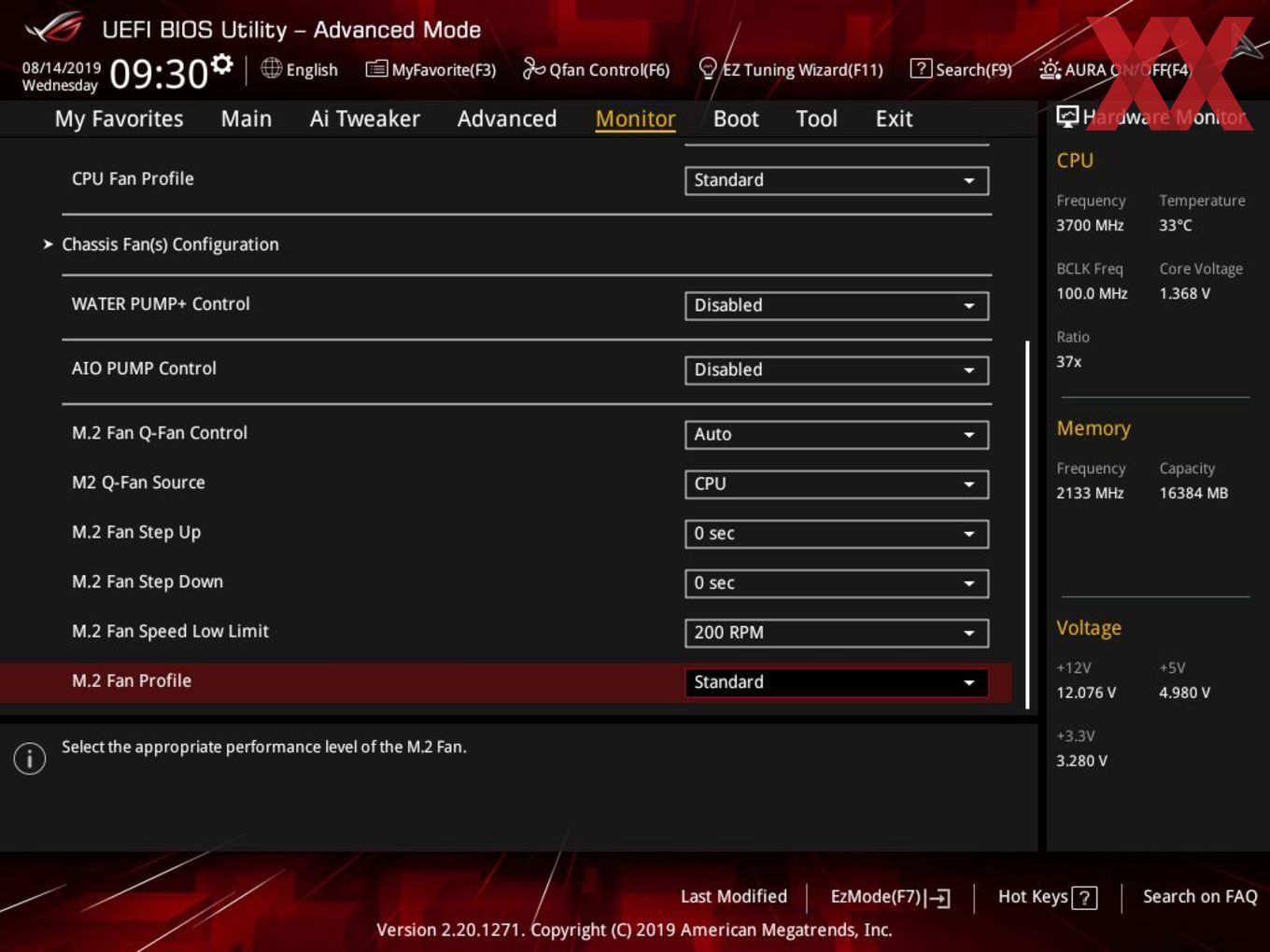Click the Hardware Monitor screen icon

point(1067,116)
